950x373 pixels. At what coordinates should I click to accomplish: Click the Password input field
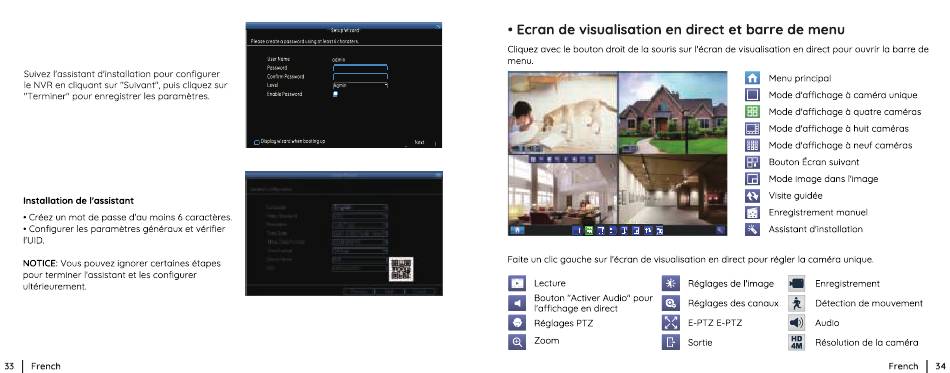pos(360,68)
